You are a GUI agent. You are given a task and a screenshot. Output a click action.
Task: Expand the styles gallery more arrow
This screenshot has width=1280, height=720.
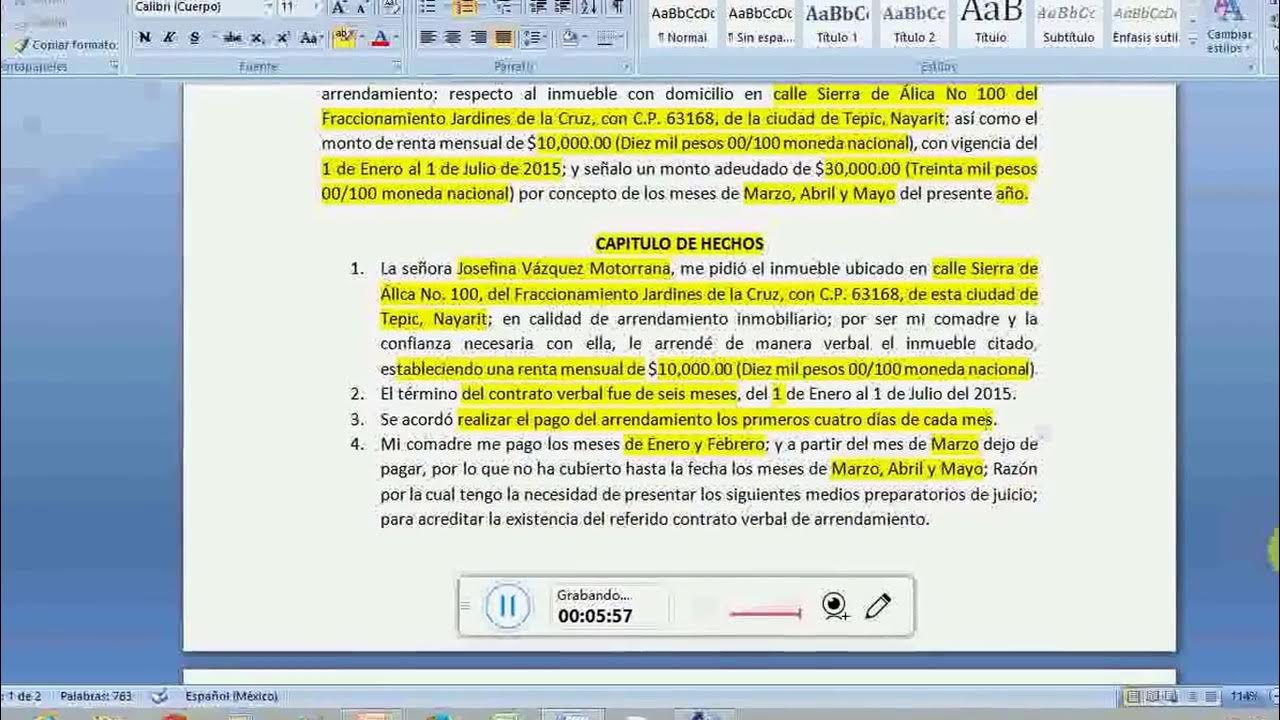pyautogui.click(x=1192, y=42)
